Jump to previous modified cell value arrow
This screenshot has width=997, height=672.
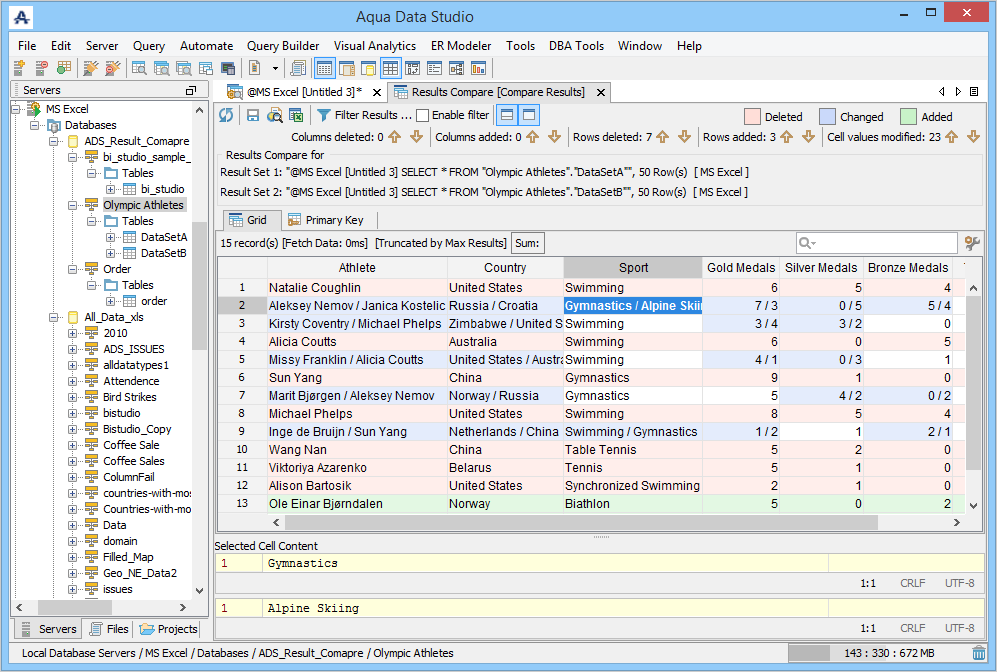tap(953, 137)
